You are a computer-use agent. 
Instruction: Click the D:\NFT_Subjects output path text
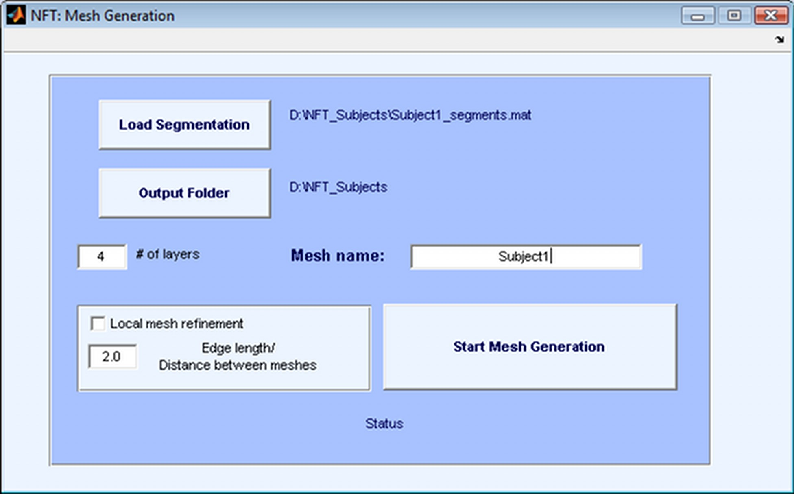pyautogui.click(x=338, y=187)
